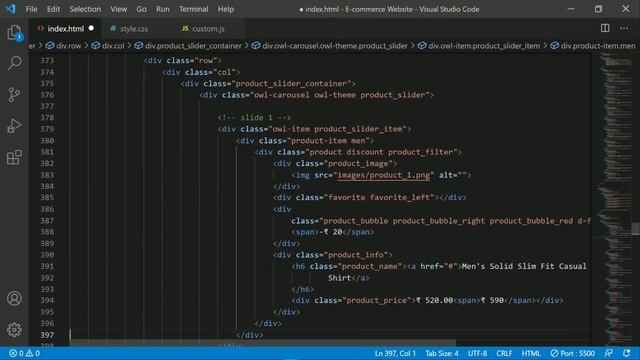Split the editor to the right
The height and width of the screenshot is (360, 640).
pos(605,28)
